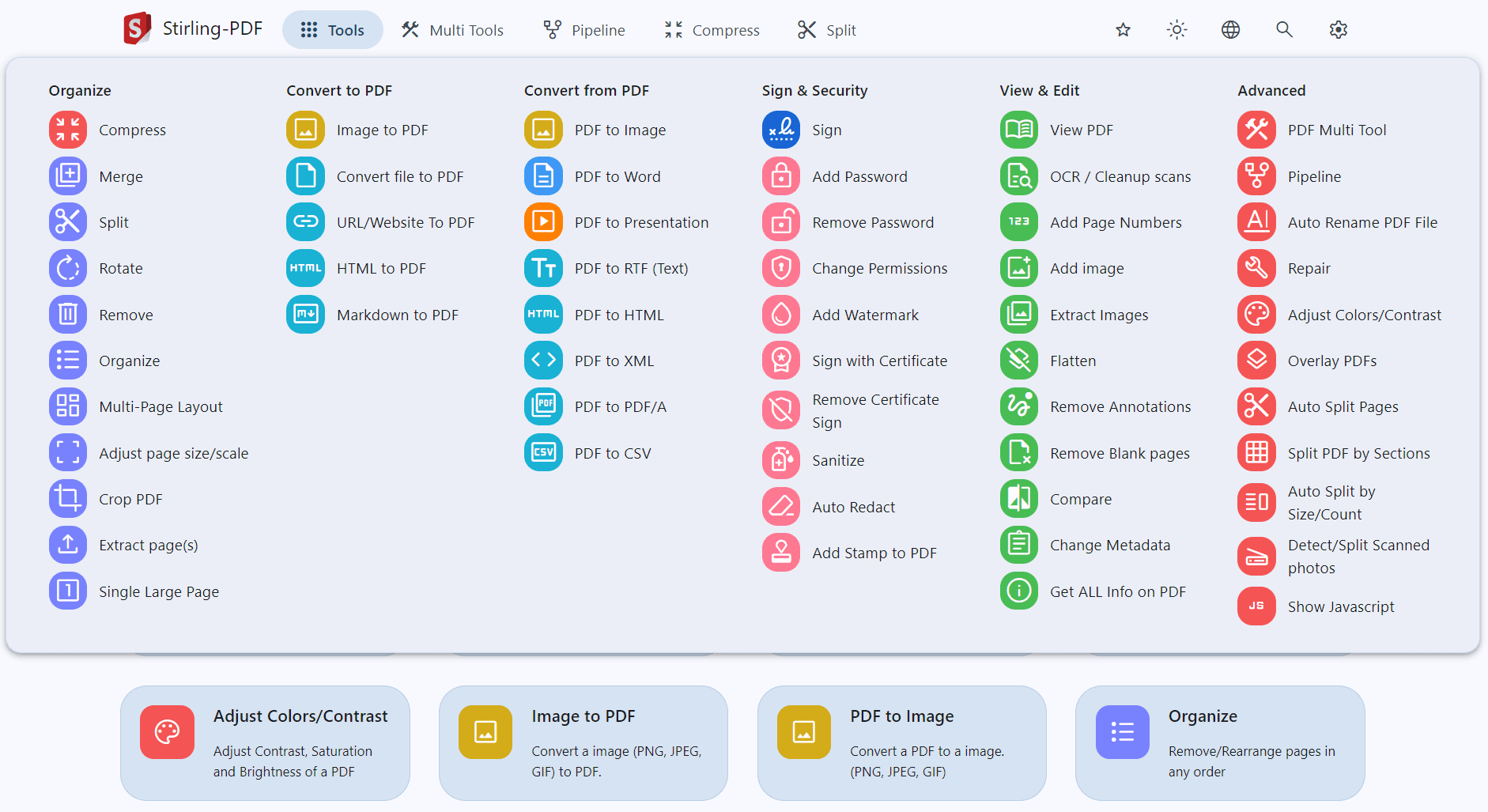Screen dimensions: 1488x812
Task: Open the Merge tool
Action: pos(120,176)
